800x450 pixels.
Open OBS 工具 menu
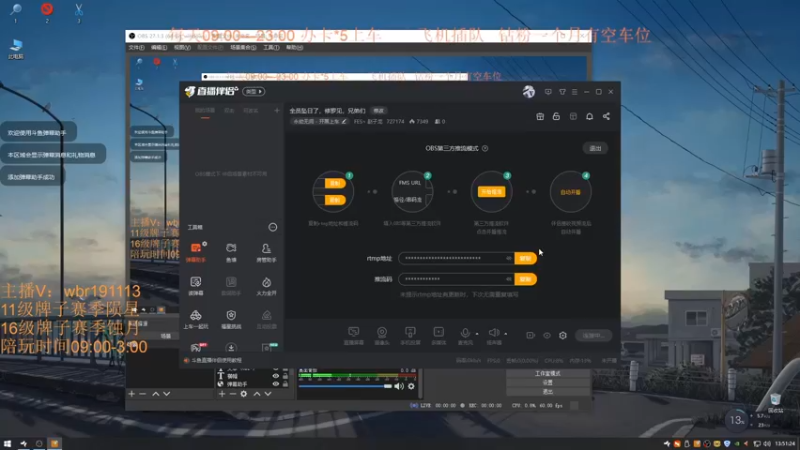pyautogui.click(x=271, y=47)
